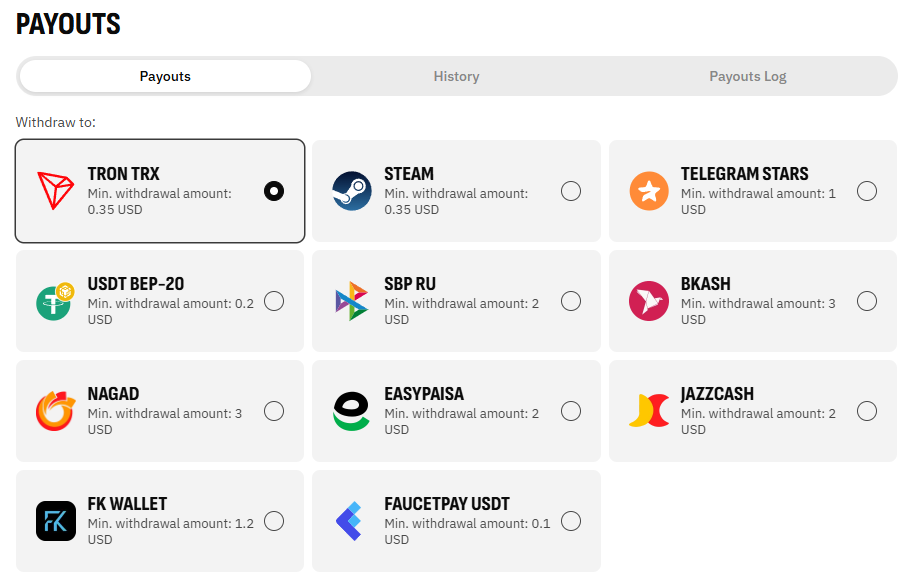
Task: Choose the USDT BEP-20 radio option
Action: click(x=274, y=301)
